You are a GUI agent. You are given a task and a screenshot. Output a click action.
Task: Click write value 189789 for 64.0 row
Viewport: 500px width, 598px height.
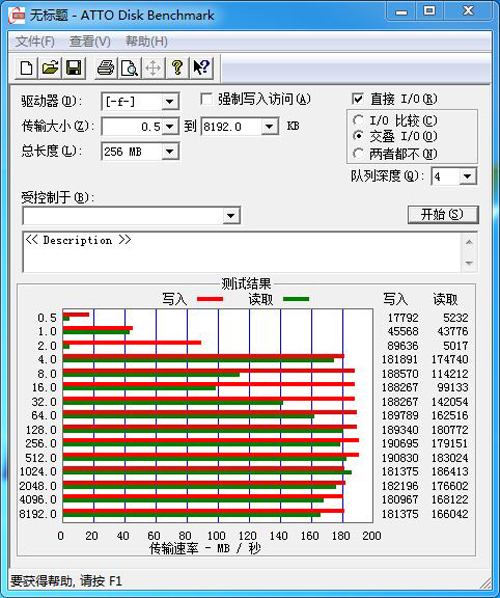[x=400, y=415]
